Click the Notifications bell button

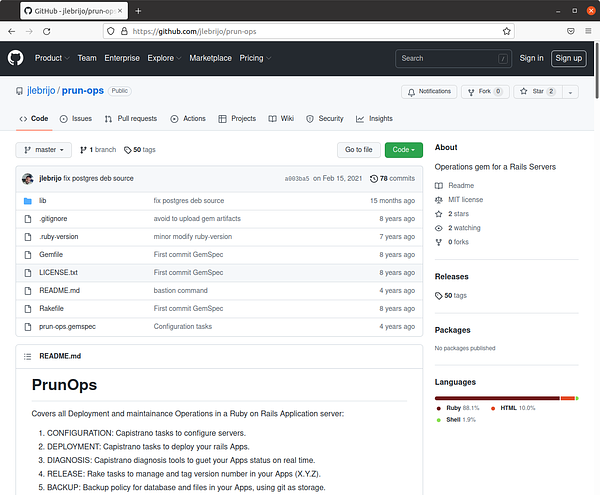pyautogui.click(x=428, y=91)
